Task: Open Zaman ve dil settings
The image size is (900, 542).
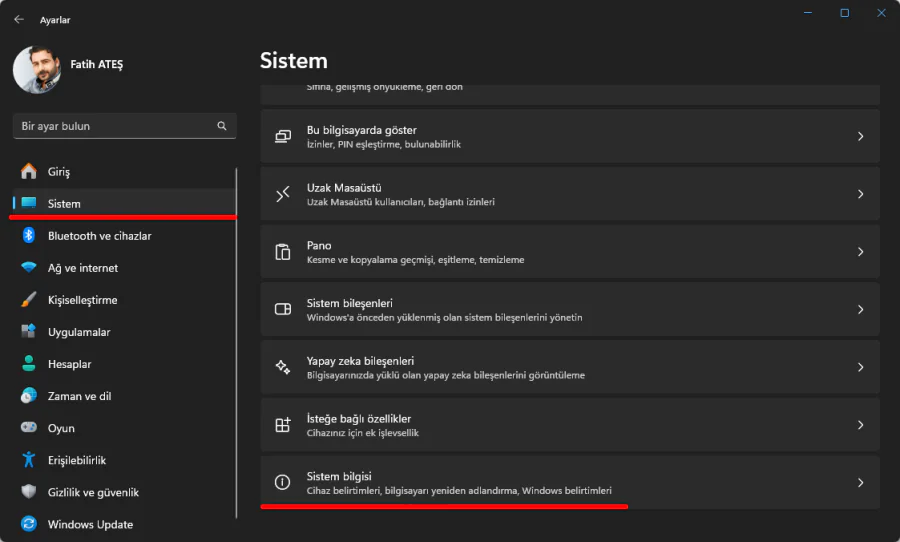Action: point(124,396)
